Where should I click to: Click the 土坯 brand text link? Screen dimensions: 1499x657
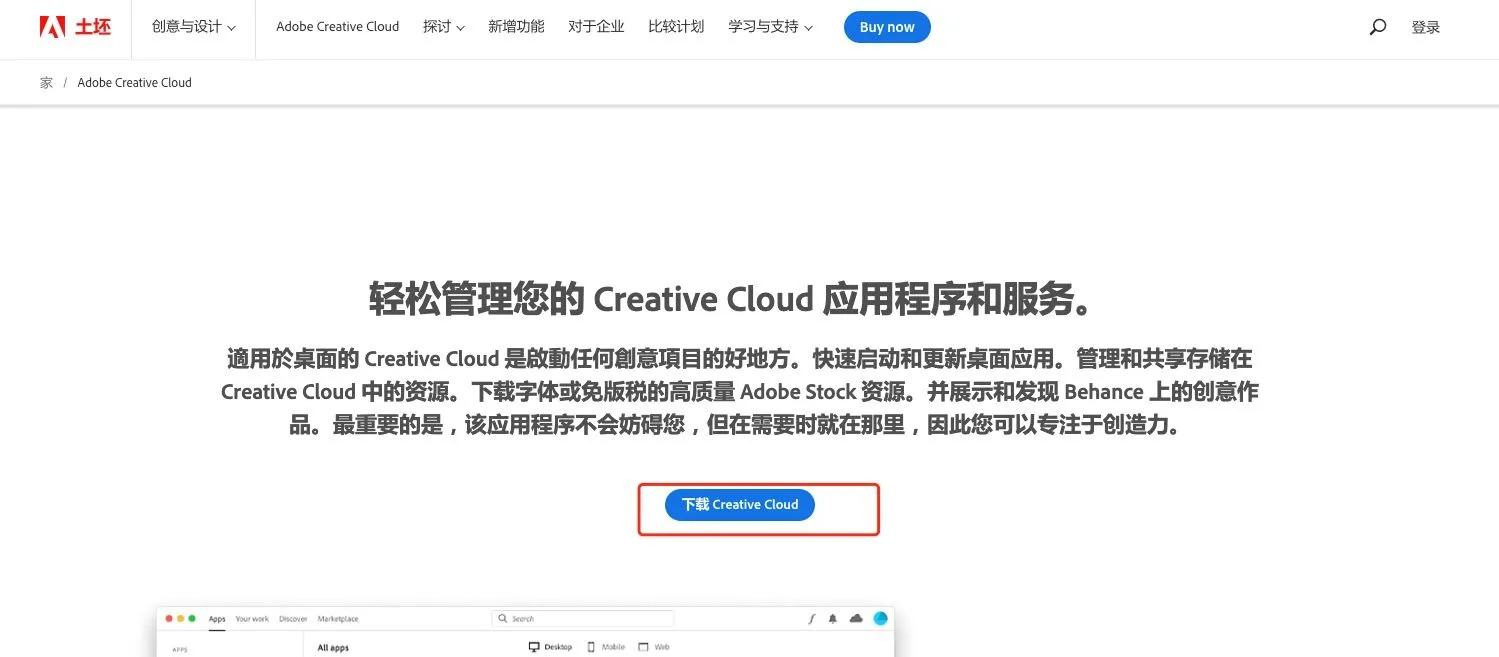tap(93, 27)
